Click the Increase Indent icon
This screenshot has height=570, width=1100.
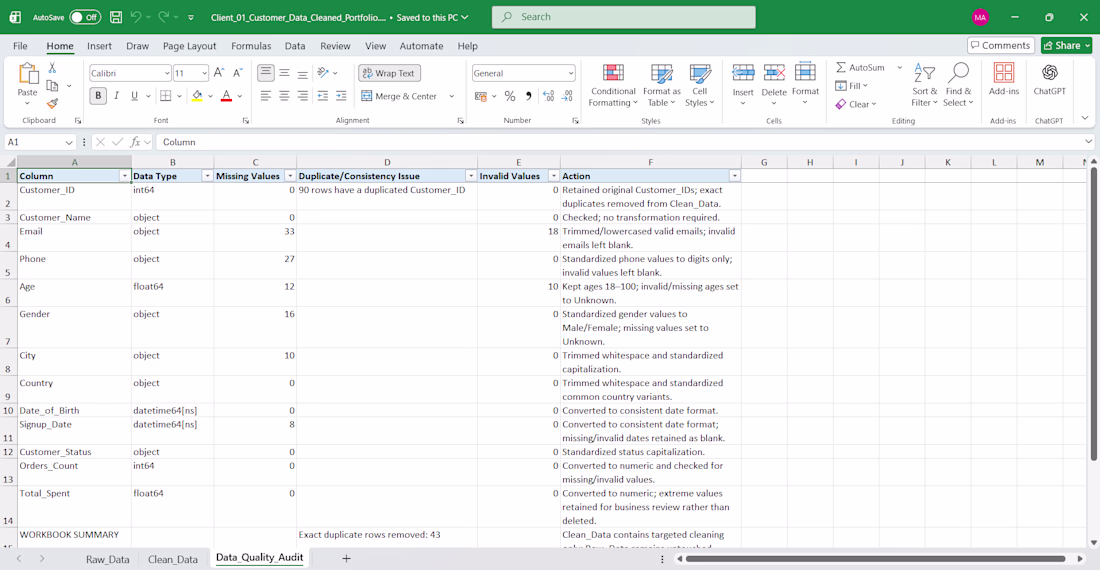click(341, 96)
